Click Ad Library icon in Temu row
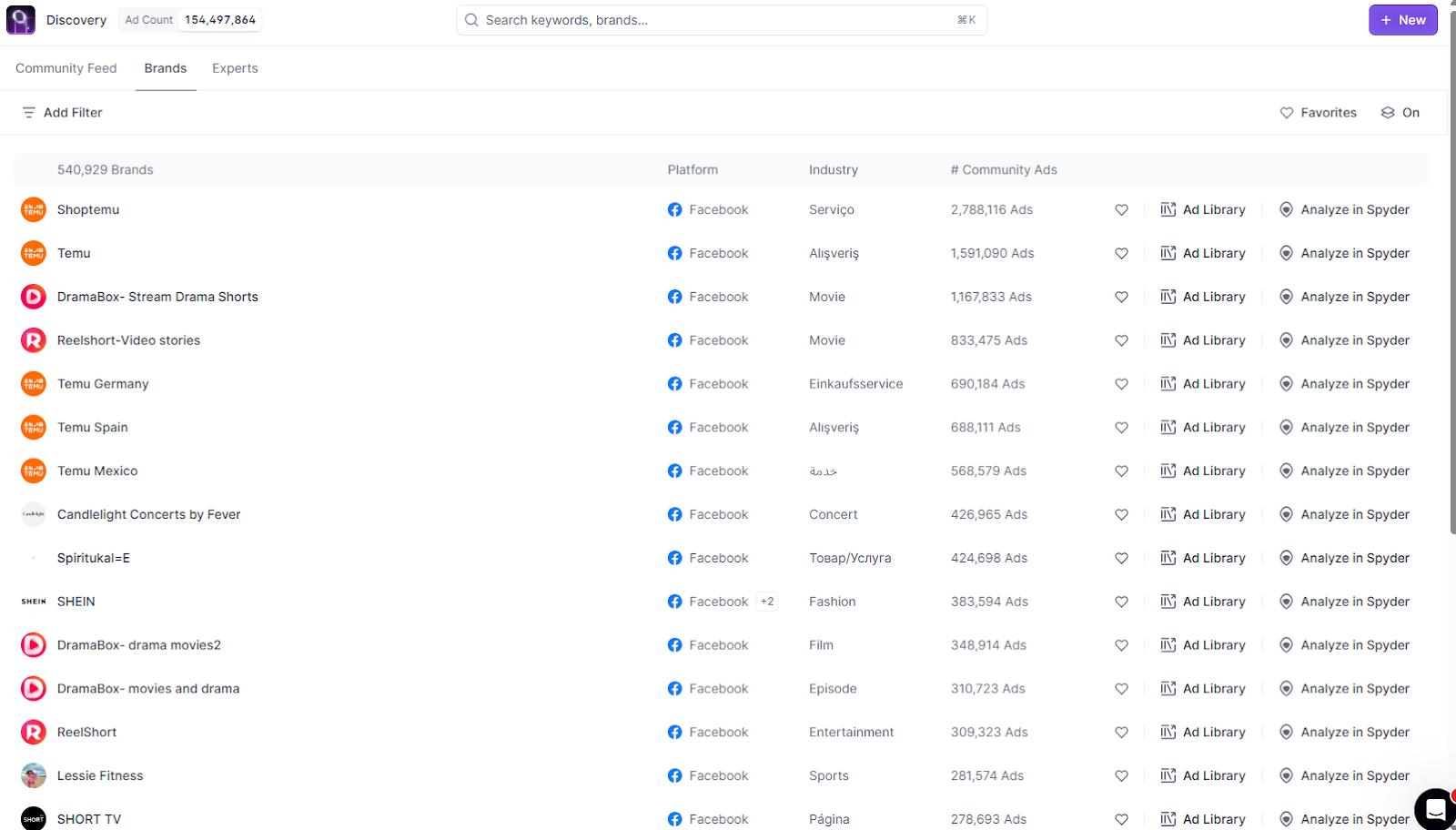Image resolution: width=1456 pixels, height=830 pixels. (1168, 253)
